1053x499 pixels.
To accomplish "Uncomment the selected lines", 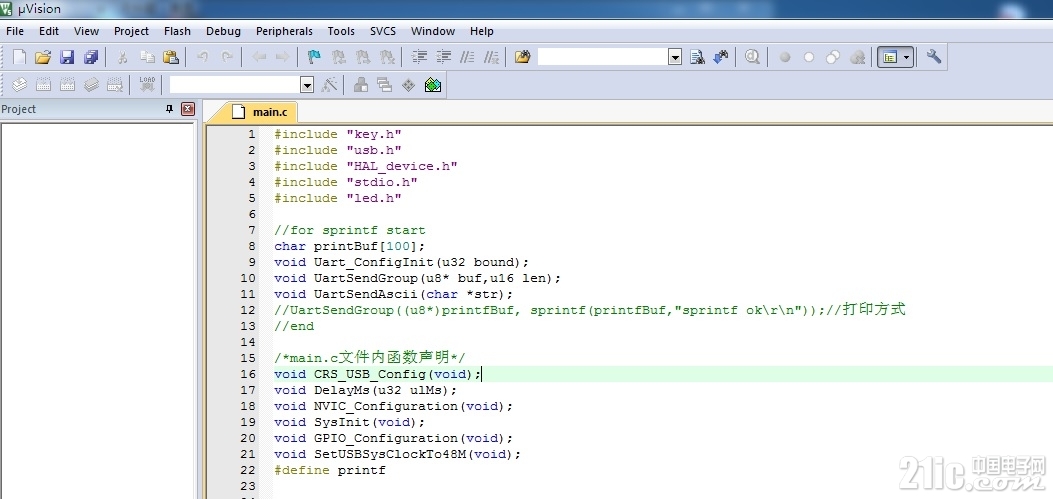I will tap(492, 57).
